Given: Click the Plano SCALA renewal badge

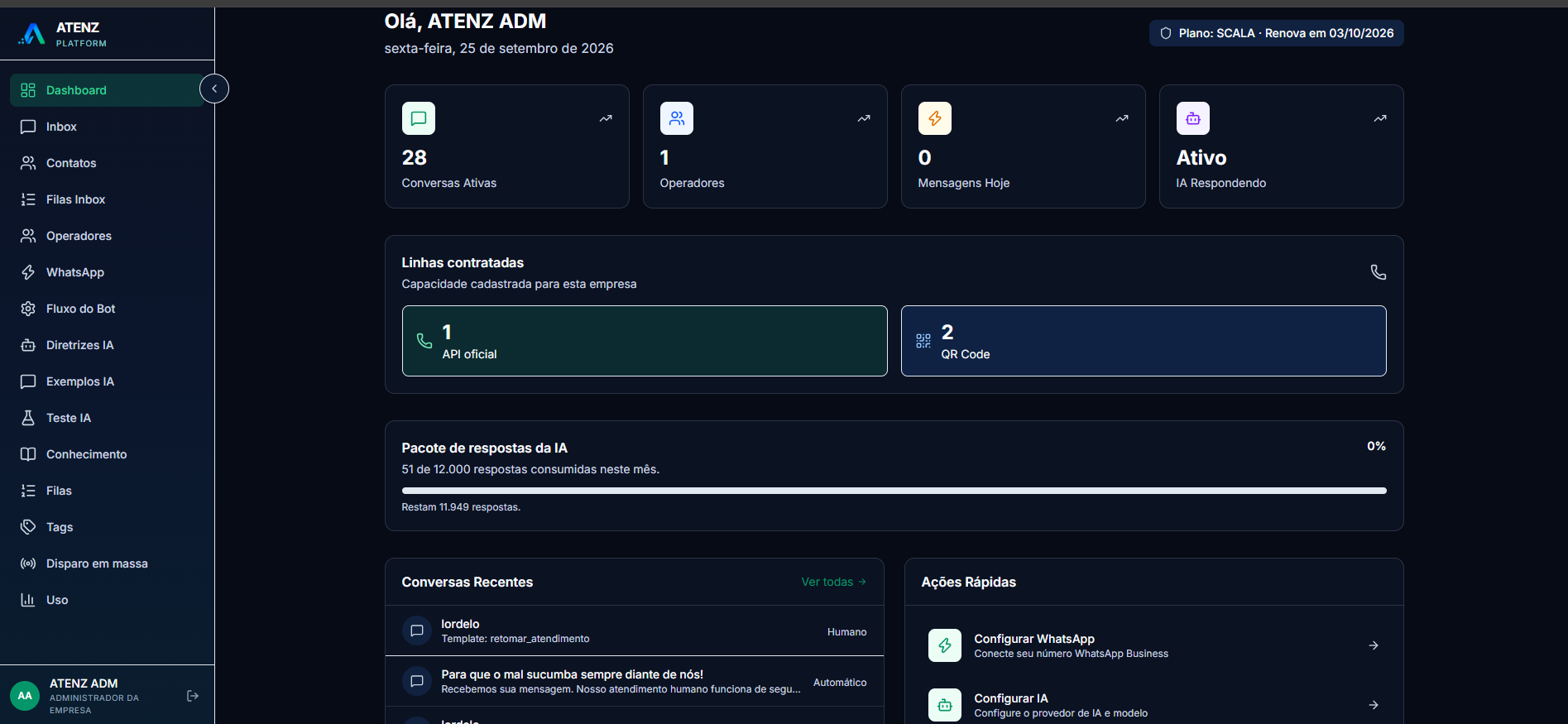Looking at the screenshot, I should click(x=1276, y=33).
